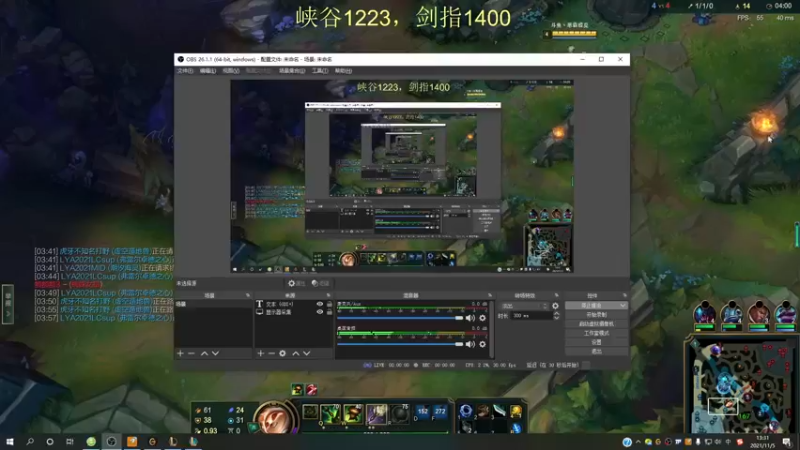800x450 pixels.
Task: Open Task View on taskbar
Action: pyautogui.click(x=70, y=442)
